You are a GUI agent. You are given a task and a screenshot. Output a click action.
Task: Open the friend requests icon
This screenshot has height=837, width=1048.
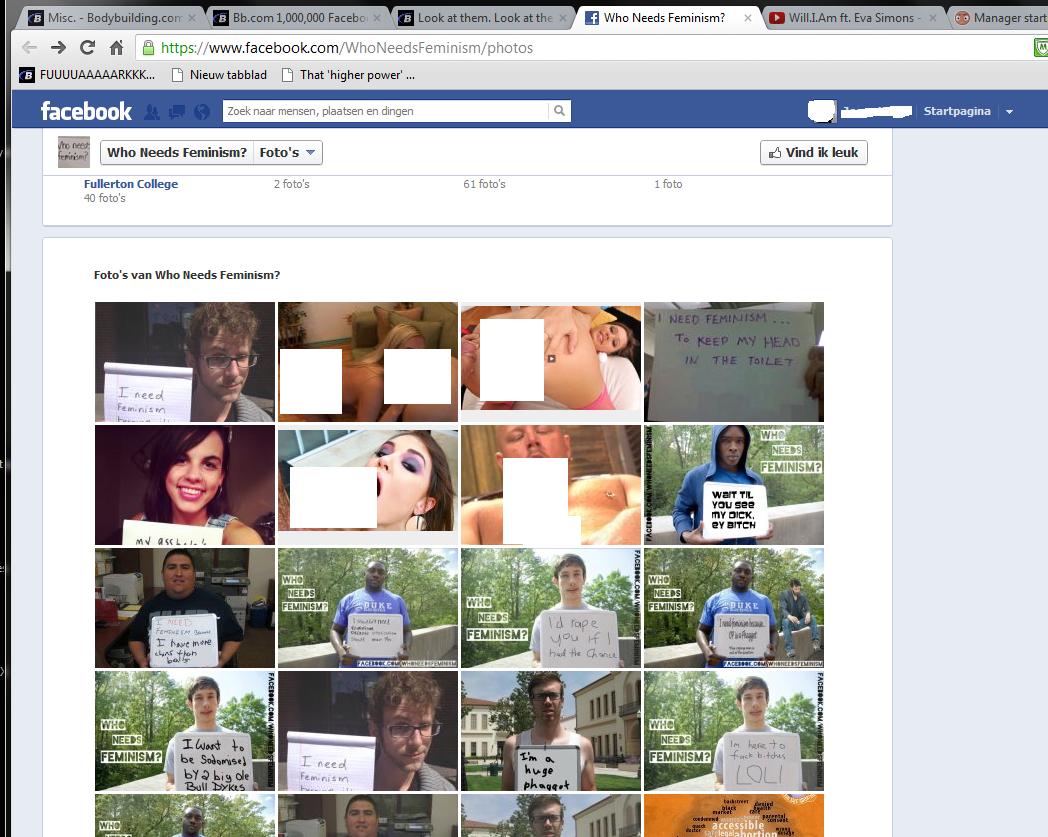click(x=152, y=112)
